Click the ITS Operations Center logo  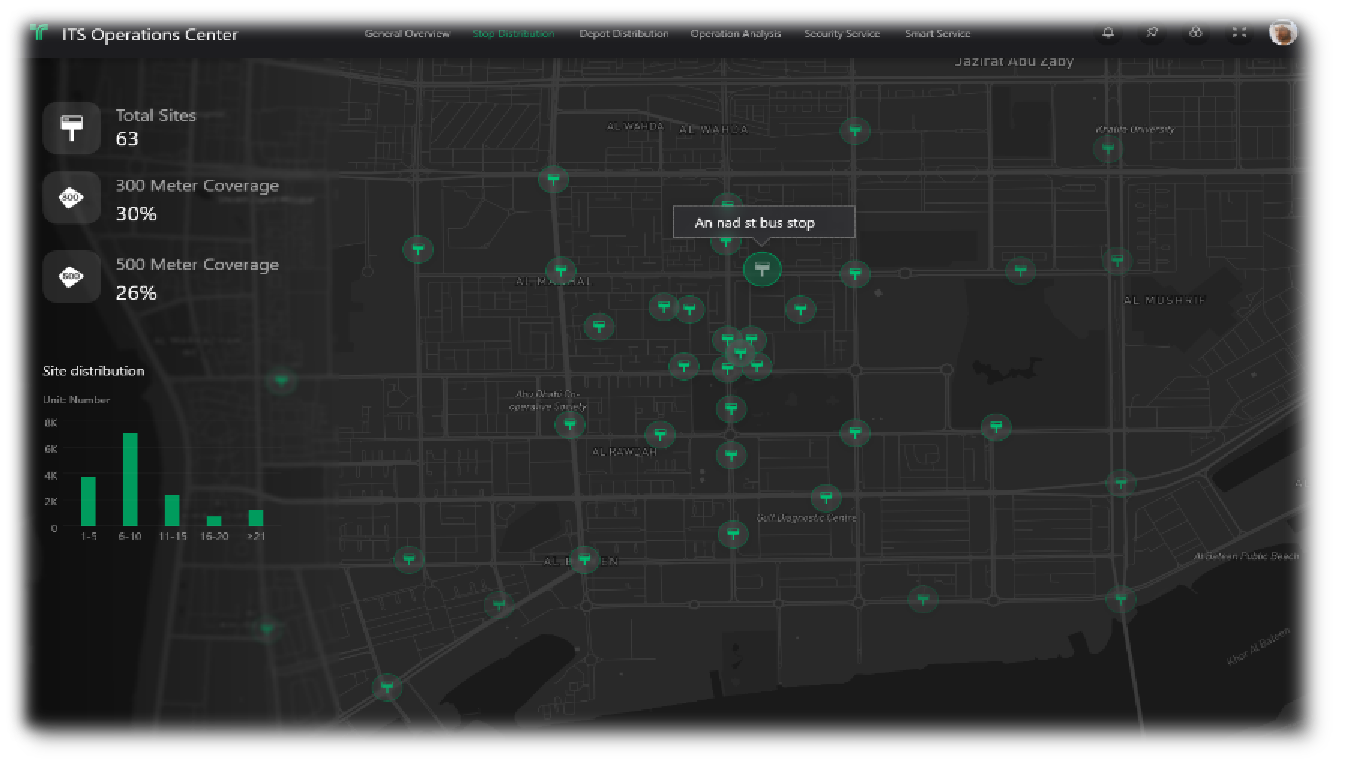(39, 34)
